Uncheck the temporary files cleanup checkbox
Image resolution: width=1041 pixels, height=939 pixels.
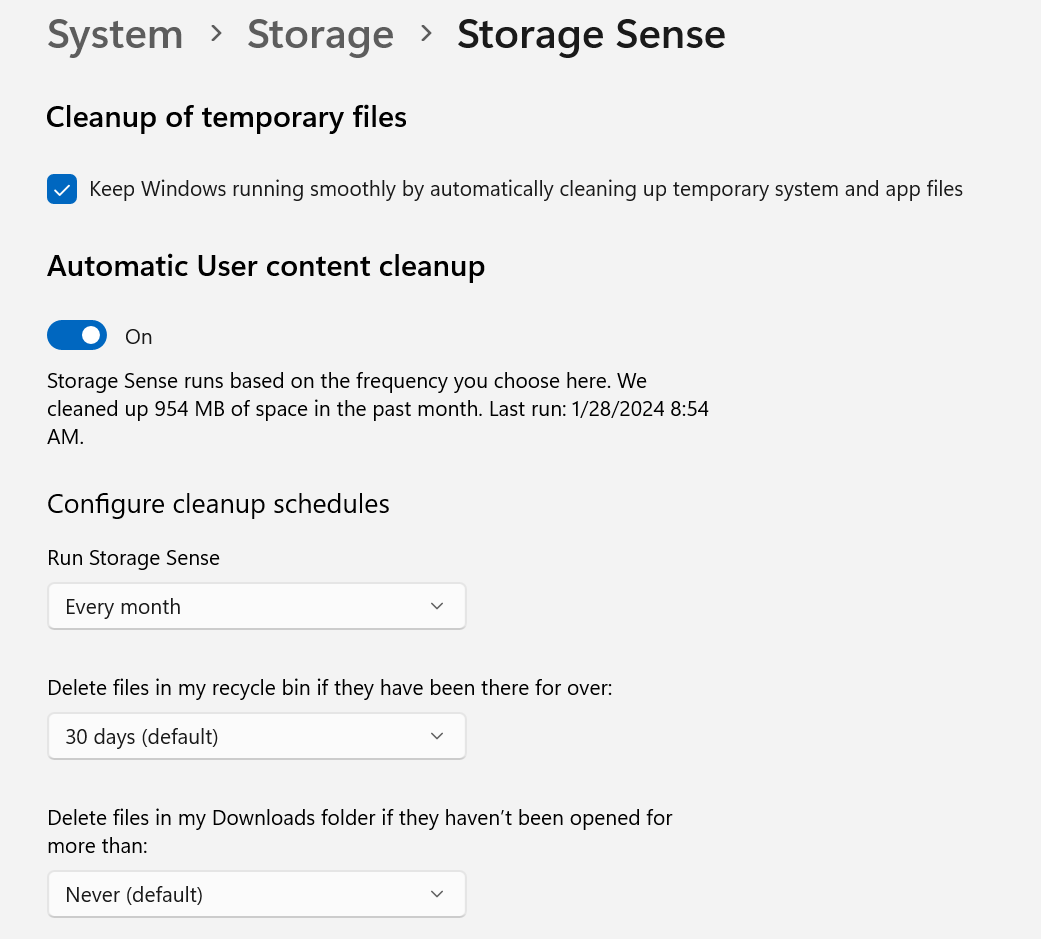click(x=62, y=189)
